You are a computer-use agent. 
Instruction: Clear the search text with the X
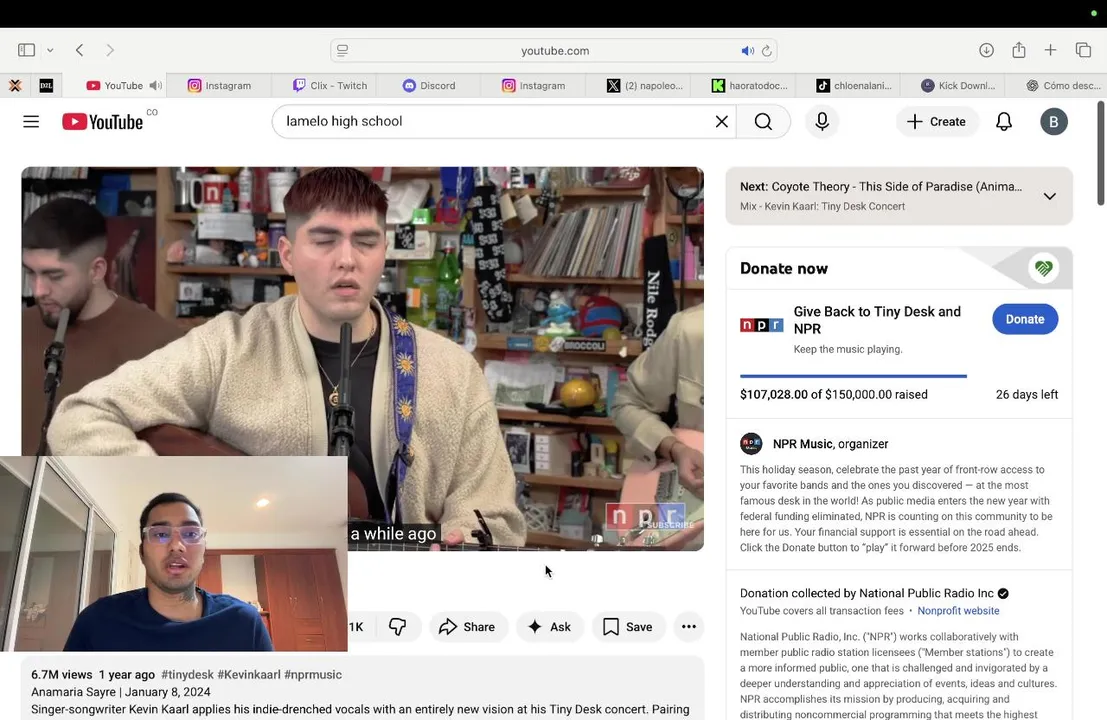pos(722,121)
